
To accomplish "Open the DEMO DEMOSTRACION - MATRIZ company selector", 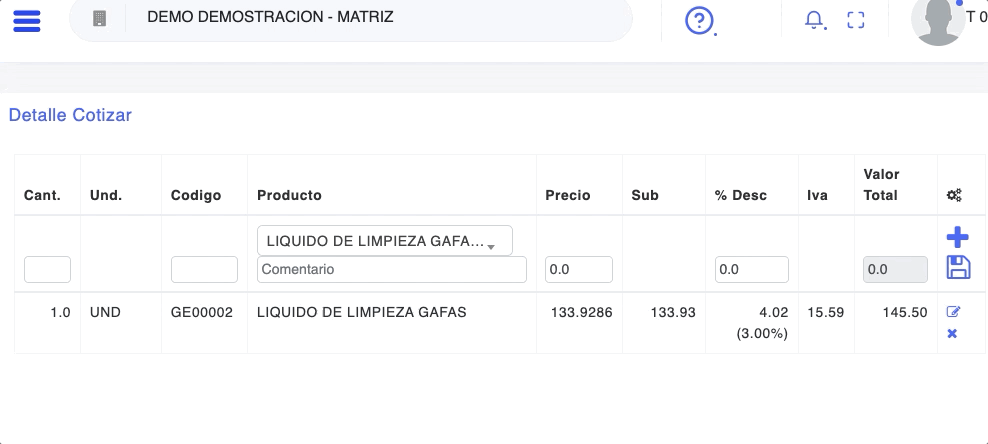I will tap(270, 17).
